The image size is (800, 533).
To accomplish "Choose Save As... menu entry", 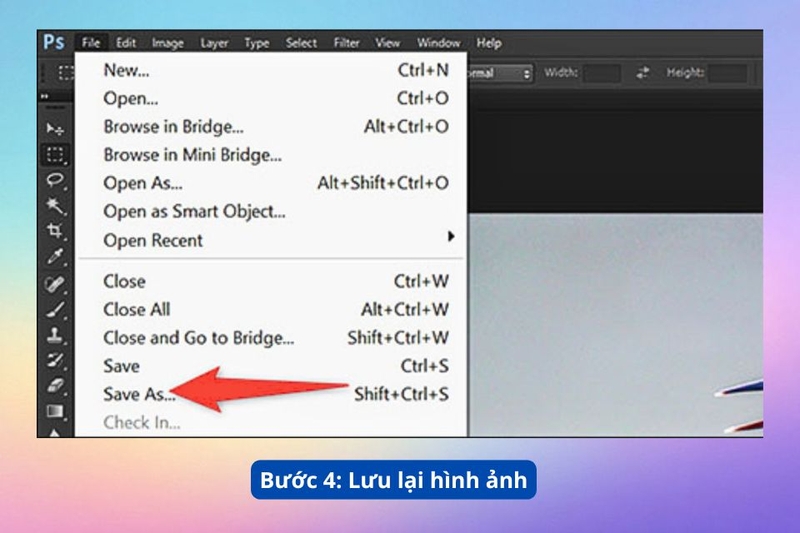I will (271, 394).
